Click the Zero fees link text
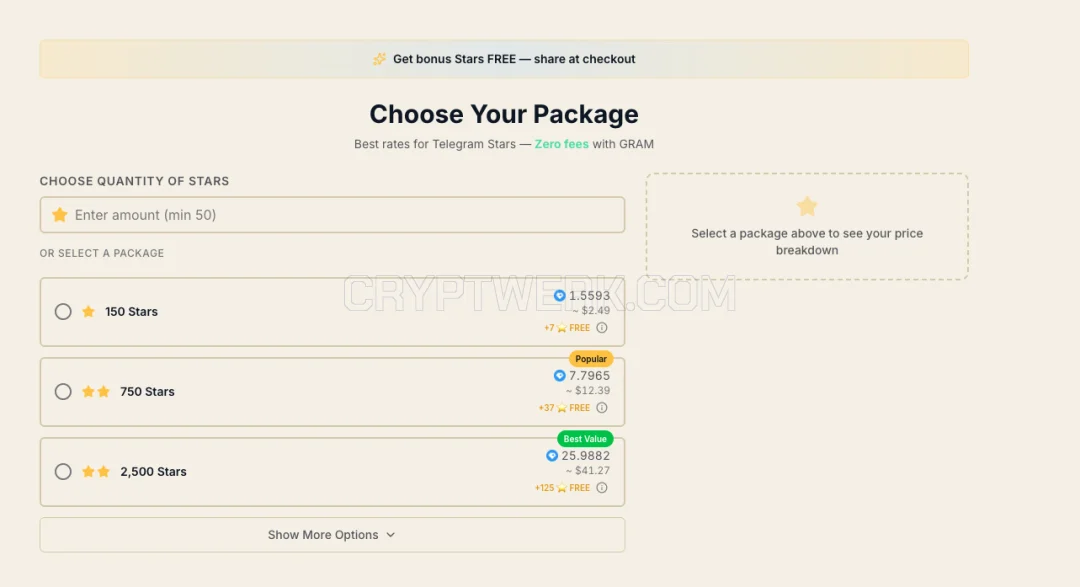 point(561,144)
